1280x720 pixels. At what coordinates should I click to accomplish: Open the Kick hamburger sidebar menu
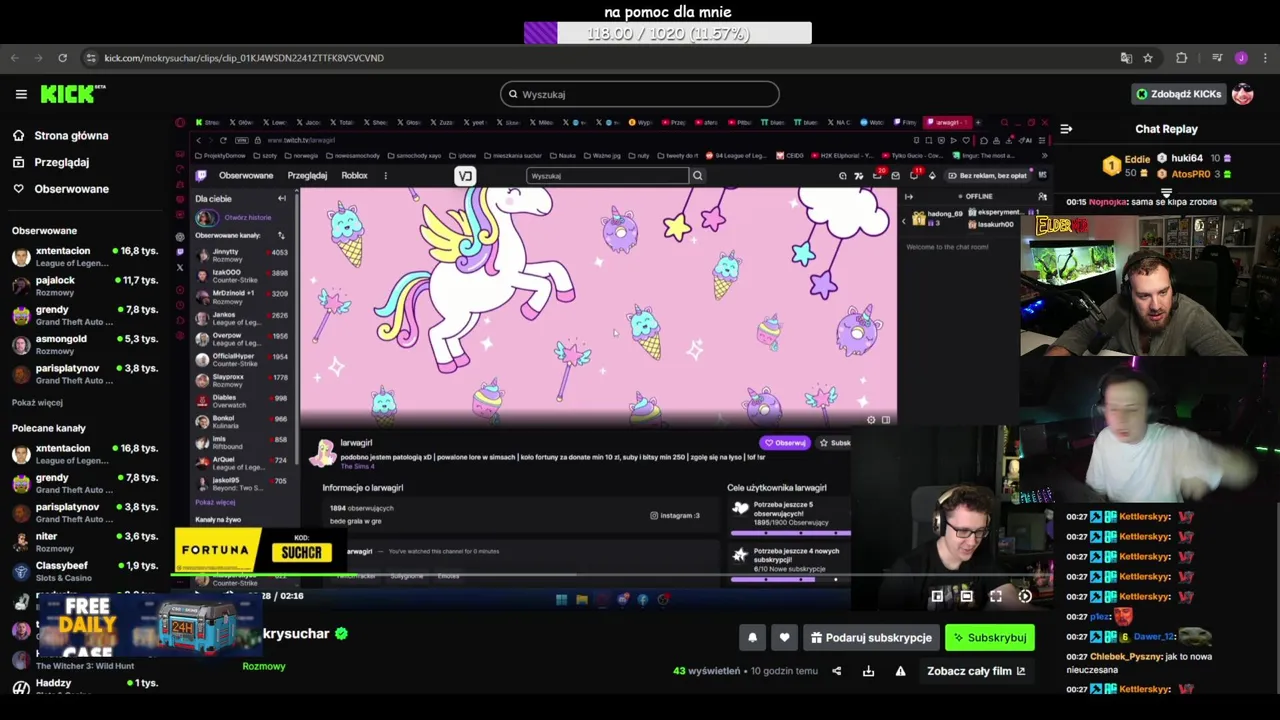tap(21, 94)
